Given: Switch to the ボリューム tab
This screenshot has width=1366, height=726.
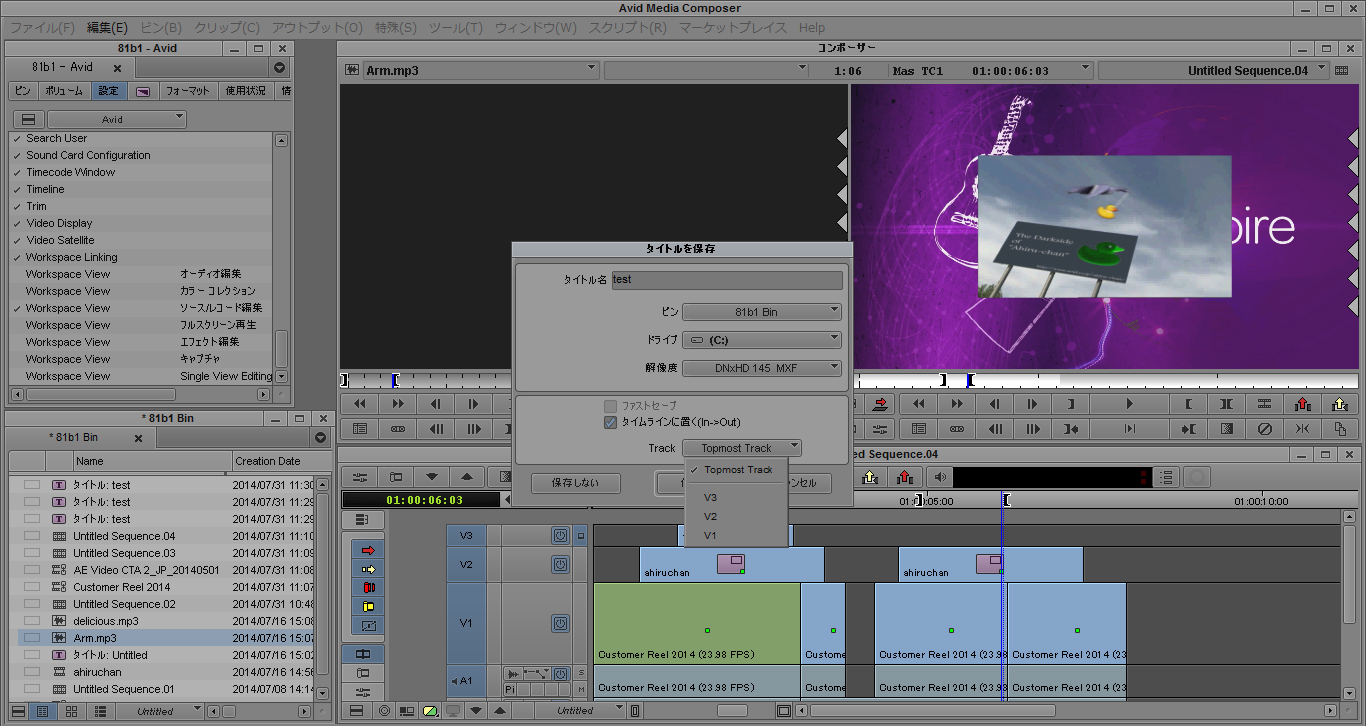Looking at the screenshot, I should (64, 91).
